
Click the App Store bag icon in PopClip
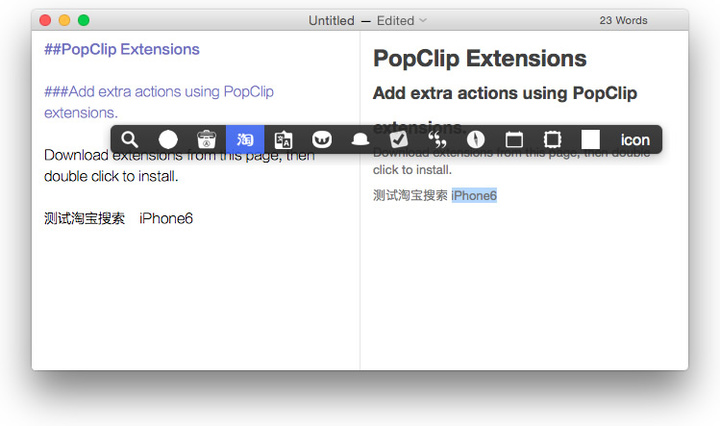click(206, 140)
